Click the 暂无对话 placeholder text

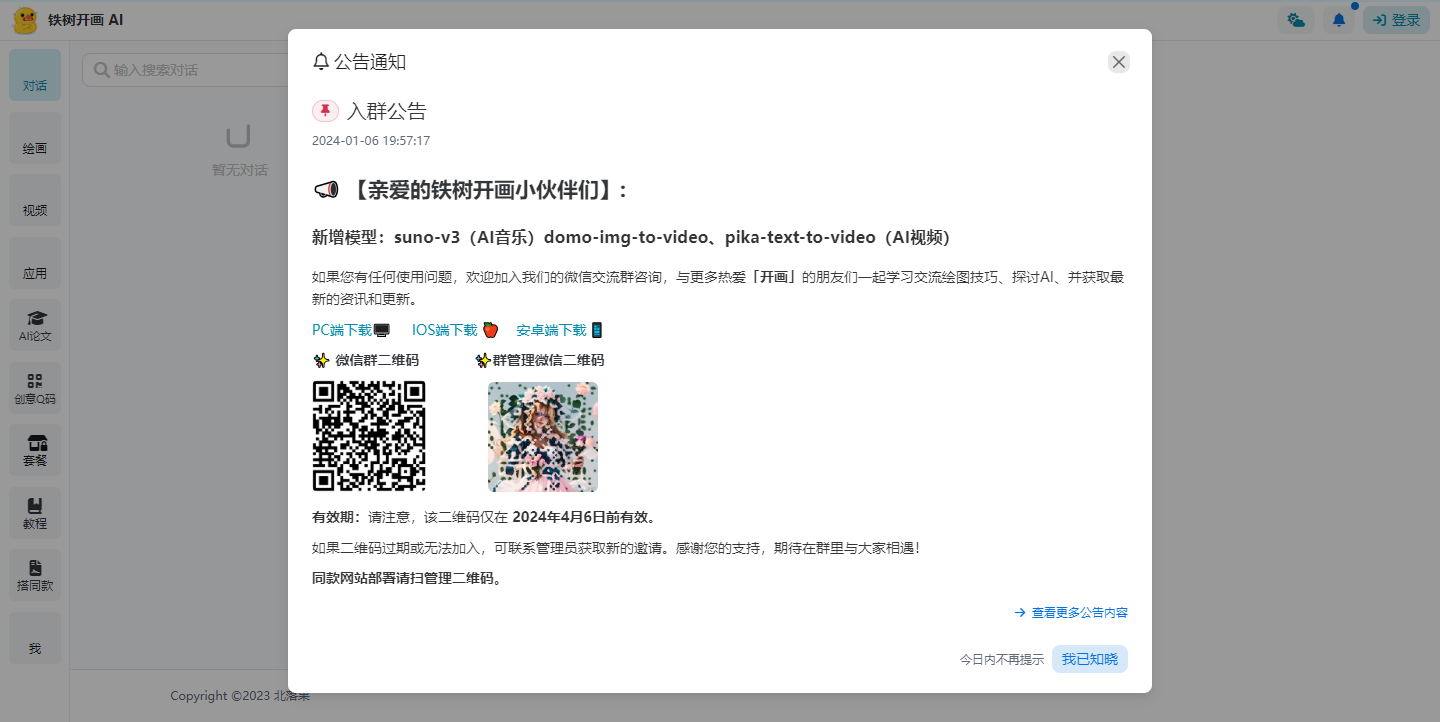[x=240, y=170]
